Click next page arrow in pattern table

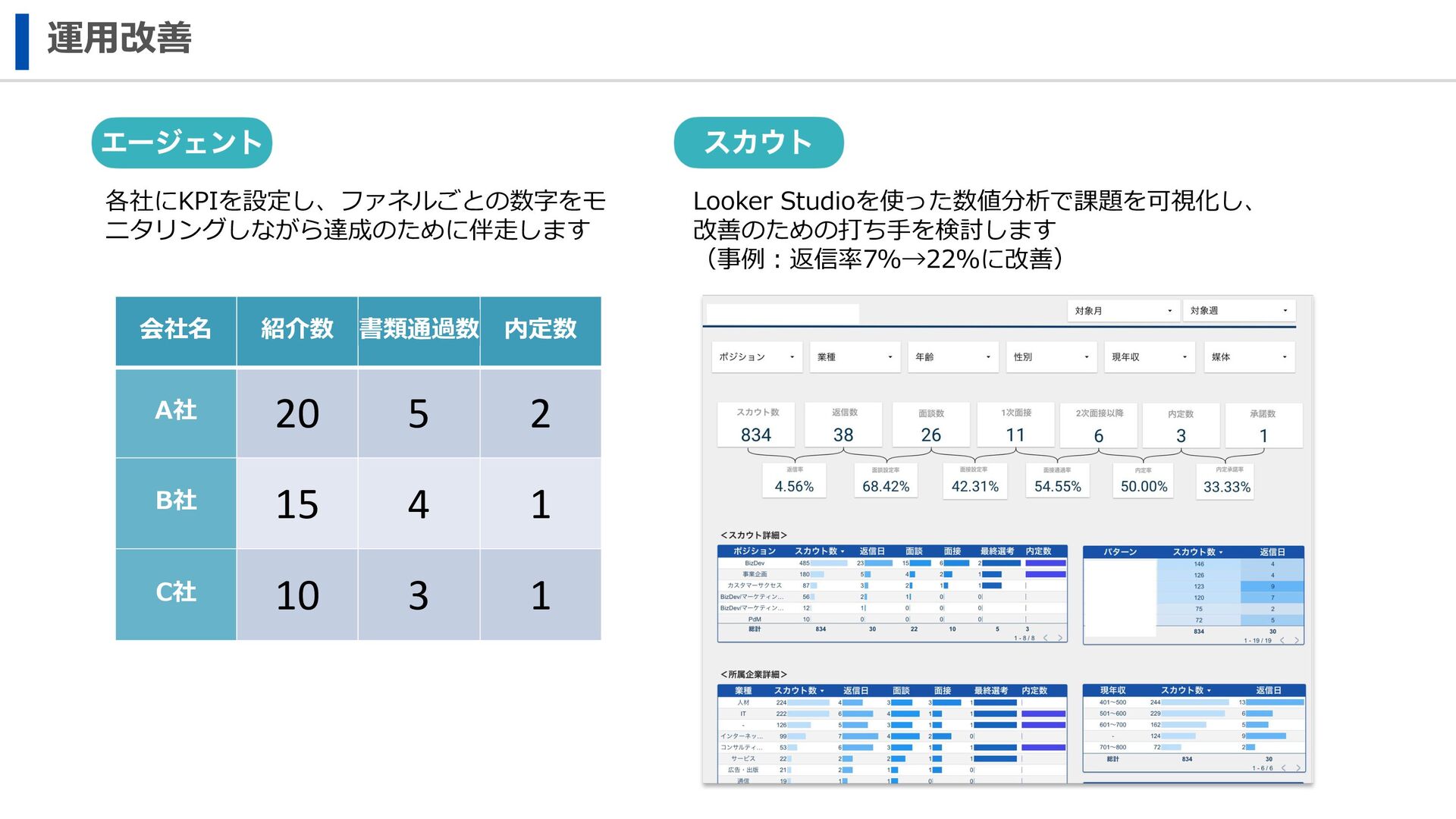[x=1297, y=641]
